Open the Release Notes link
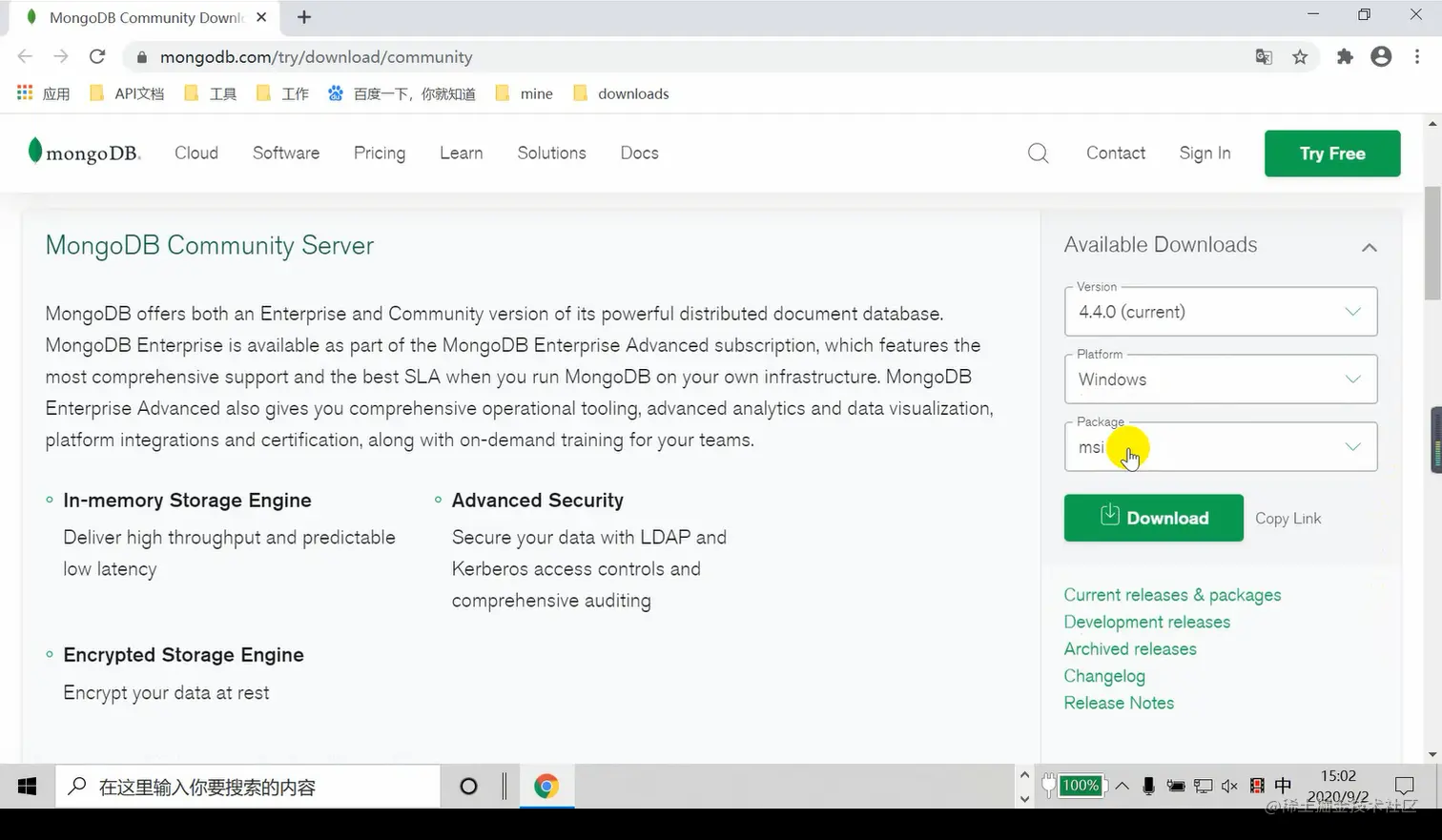 tap(1119, 703)
